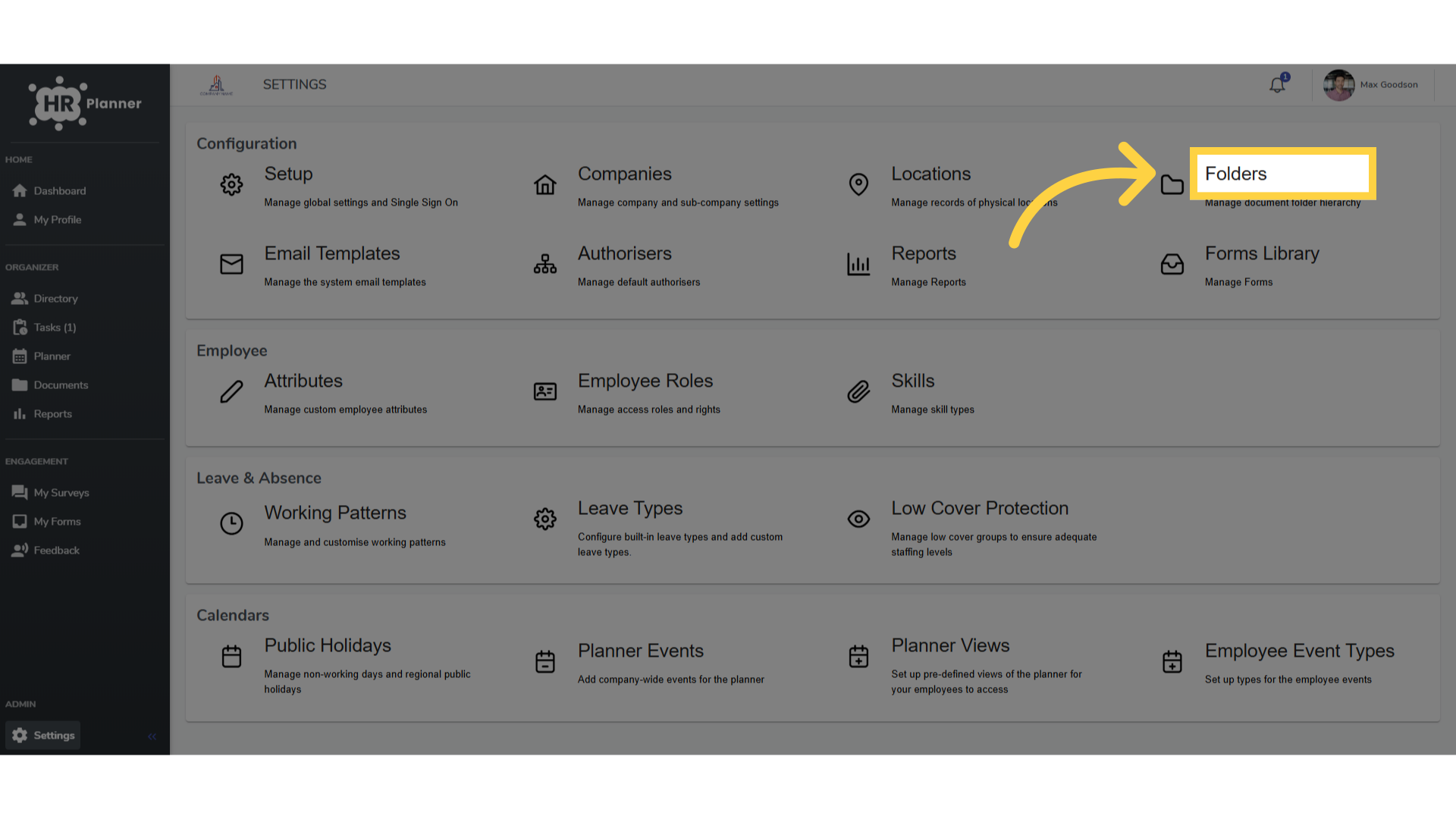The width and height of the screenshot is (1456, 819).
Task: Open the Leave Types settings link
Action: click(630, 508)
